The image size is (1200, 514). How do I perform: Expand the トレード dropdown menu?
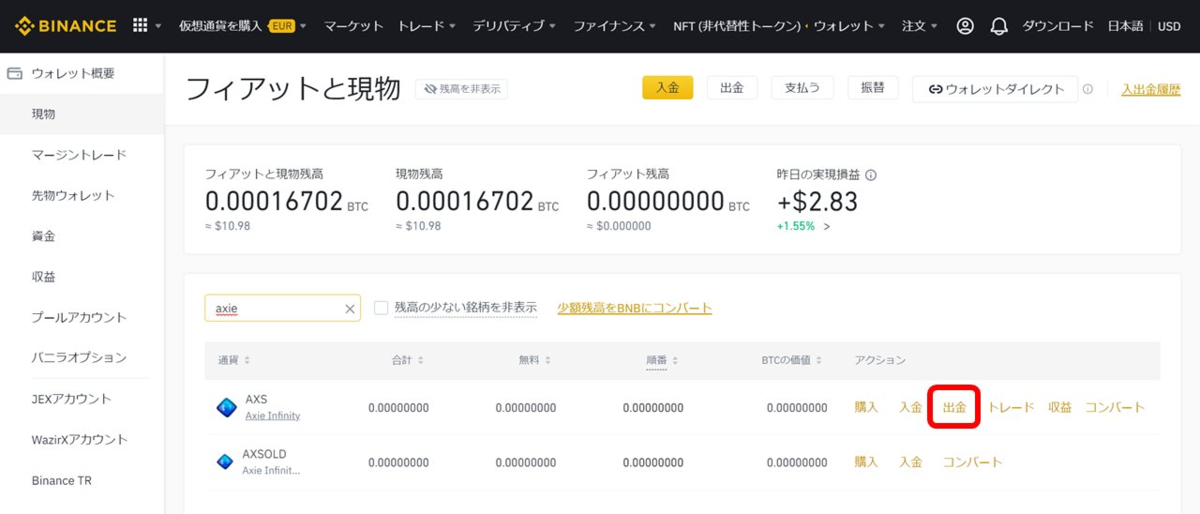pyautogui.click(x=427, y=26)
